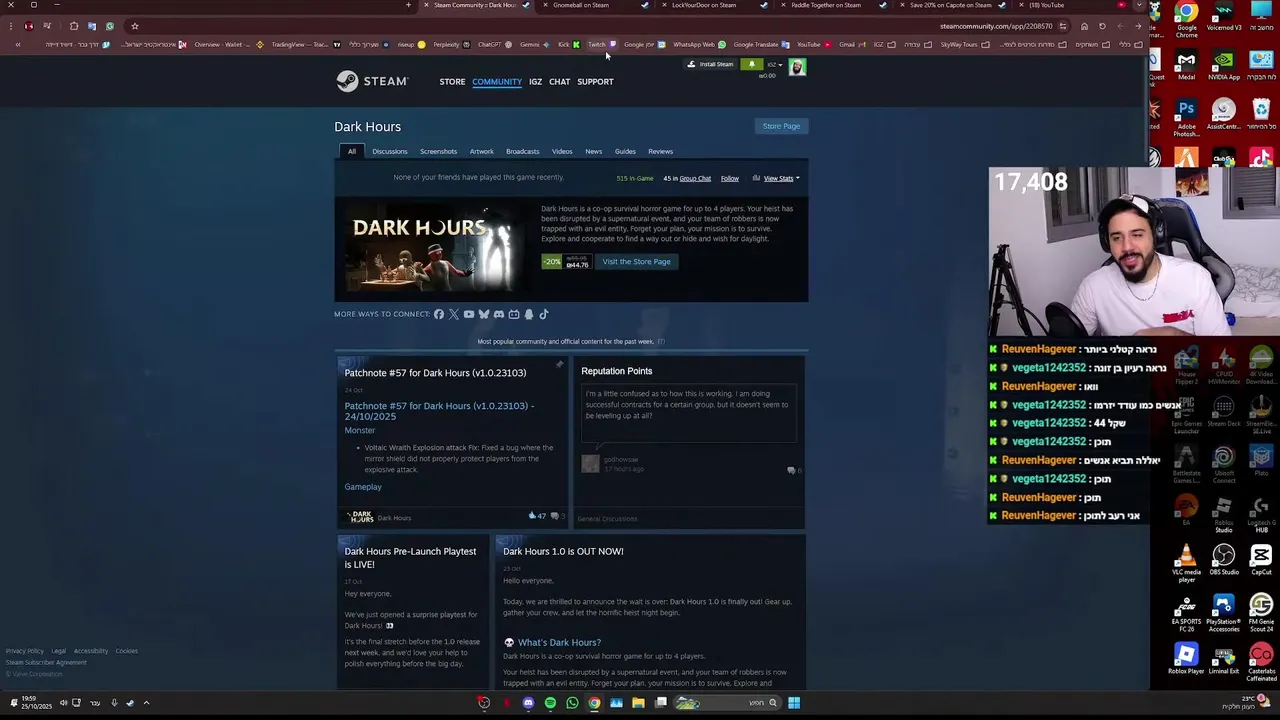
Task: Switch to the Screenshots tab
Action: [438, 151]
